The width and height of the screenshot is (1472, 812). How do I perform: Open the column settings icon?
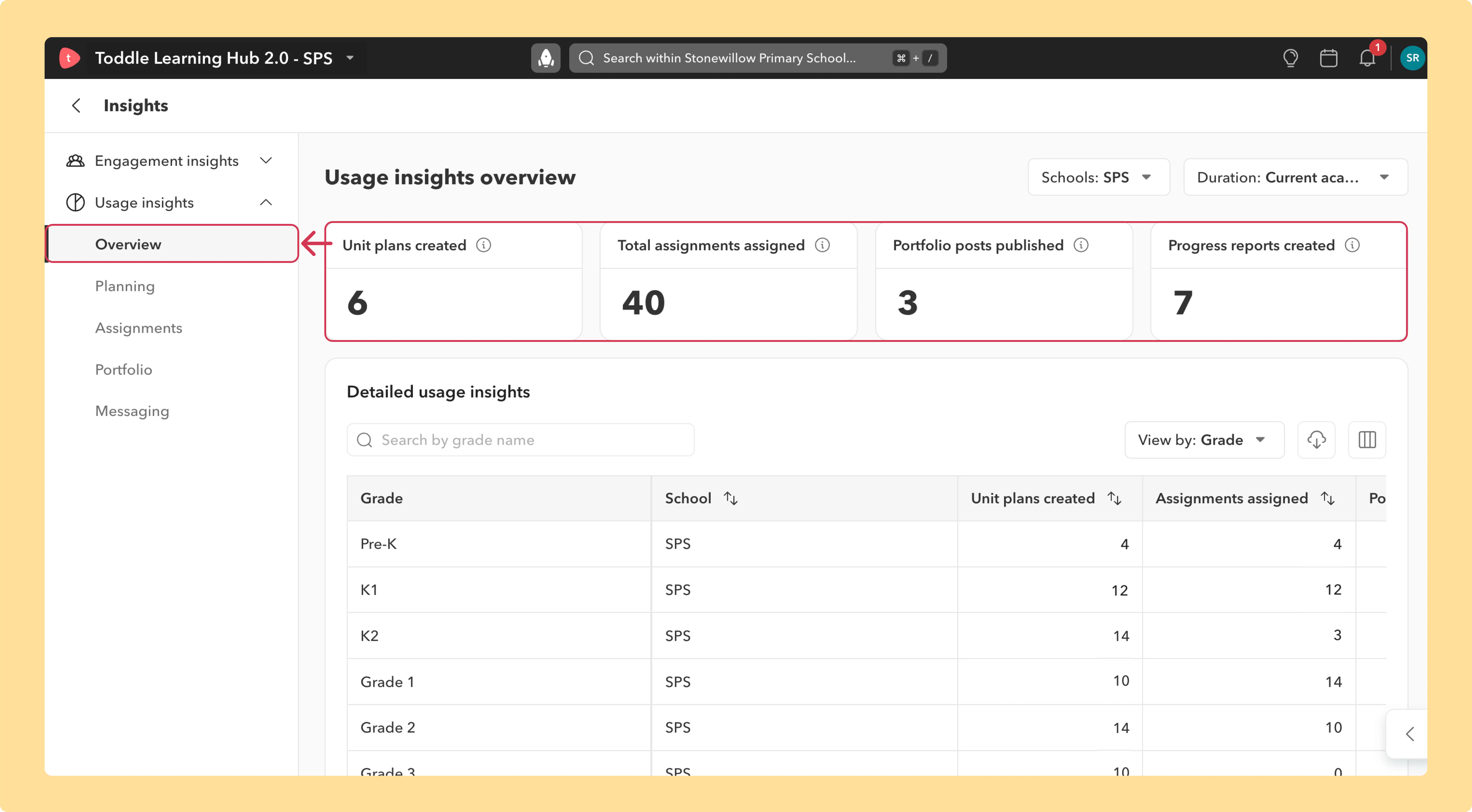(1367, 440)
